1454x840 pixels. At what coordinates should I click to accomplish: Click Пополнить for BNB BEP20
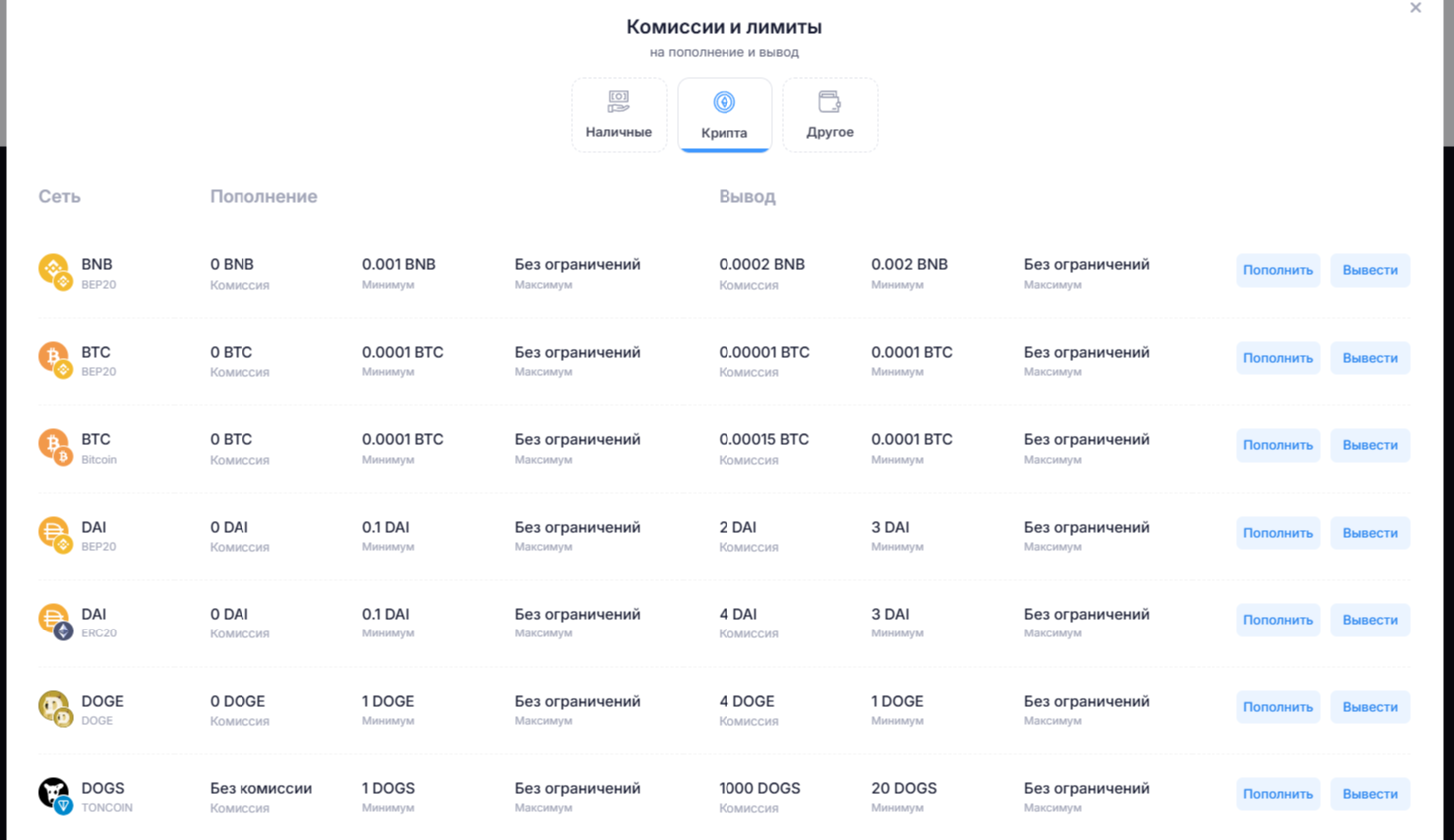click(x=1278, y=270)
